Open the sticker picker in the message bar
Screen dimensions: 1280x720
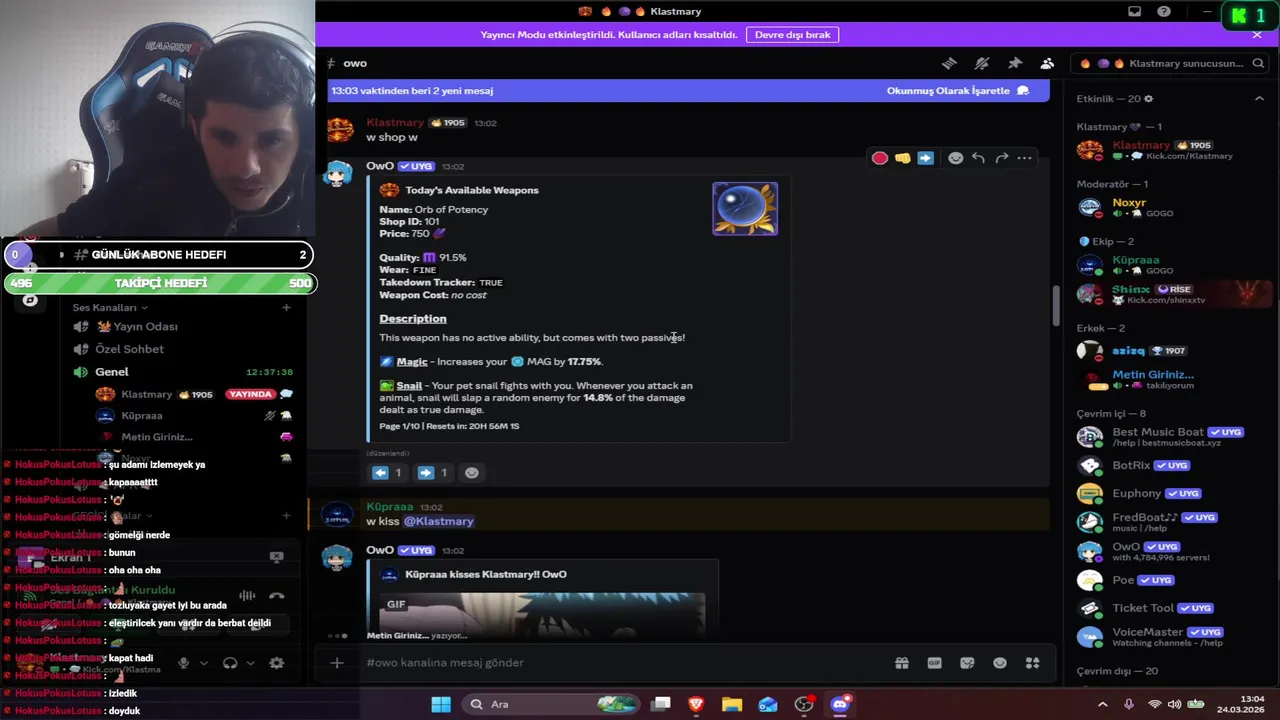click(967, 663)
